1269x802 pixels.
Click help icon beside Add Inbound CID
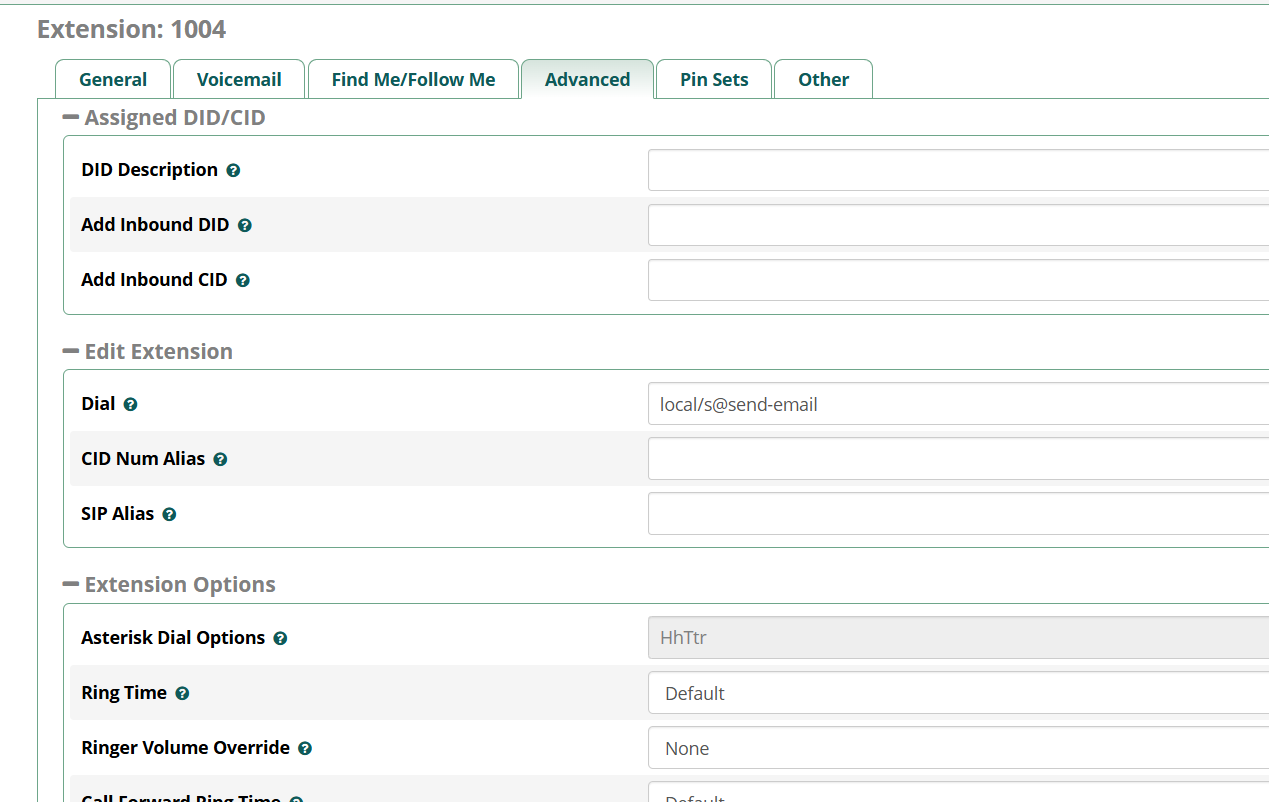[x=242, y=281]
